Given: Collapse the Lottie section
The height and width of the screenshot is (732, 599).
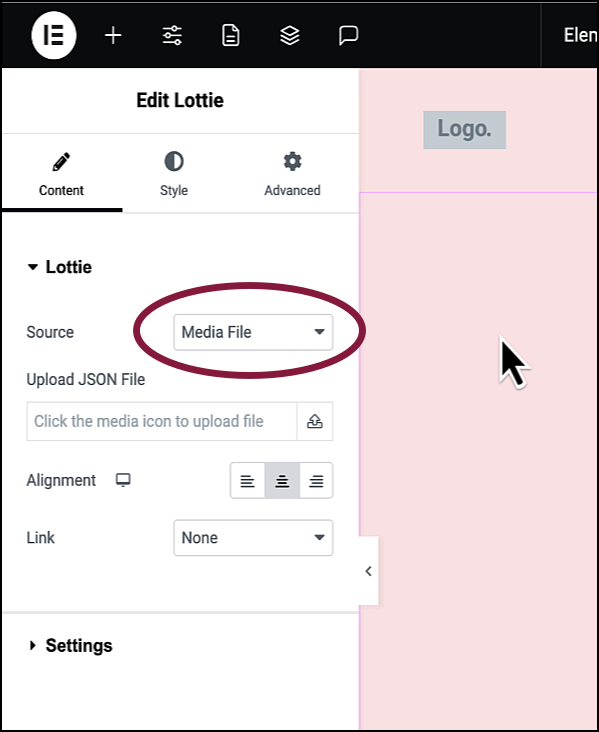Looking at the screenshot, I should (59, 267).
